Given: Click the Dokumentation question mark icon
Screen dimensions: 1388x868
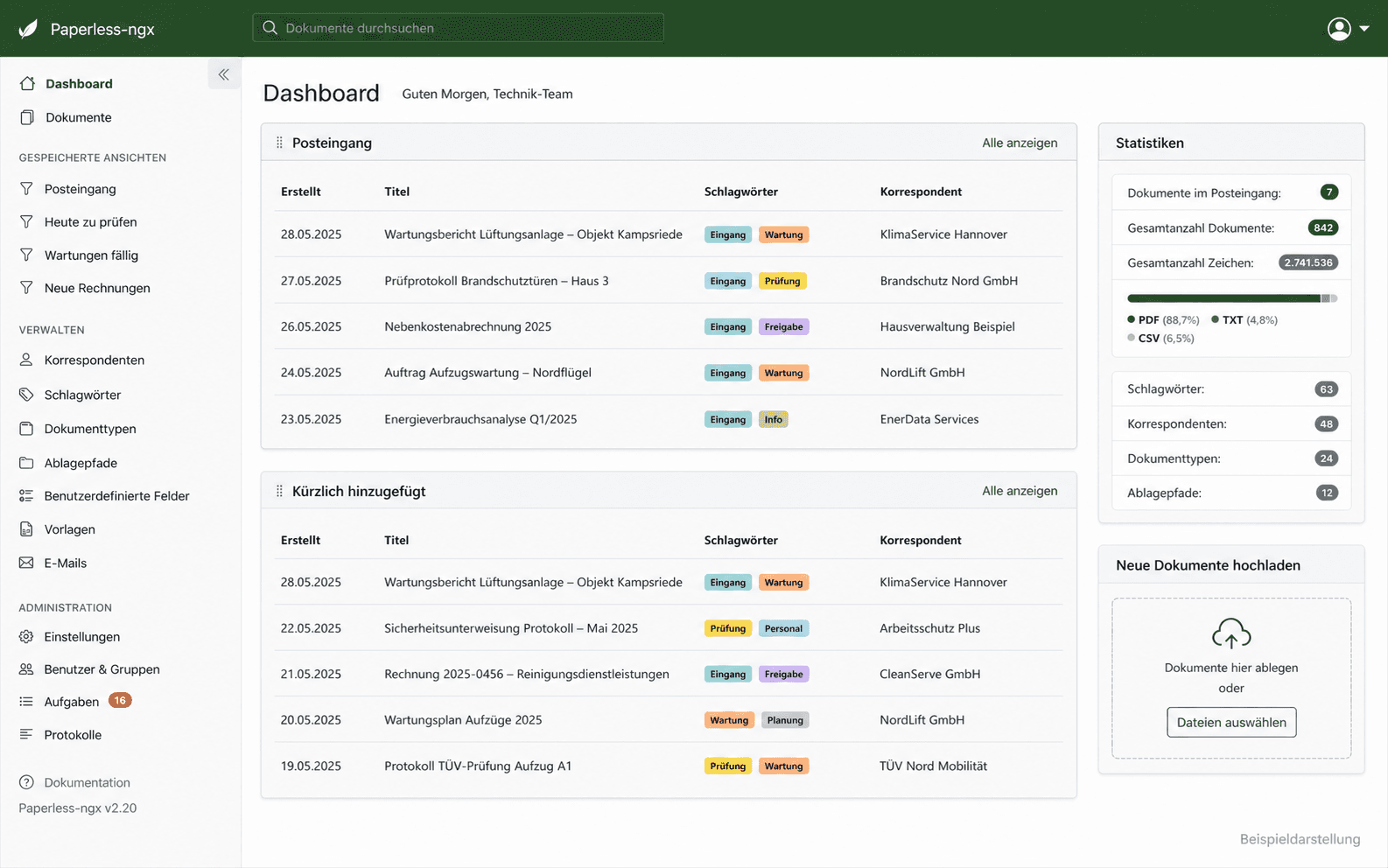Looking at the screenshot, I should click(26, 782).
